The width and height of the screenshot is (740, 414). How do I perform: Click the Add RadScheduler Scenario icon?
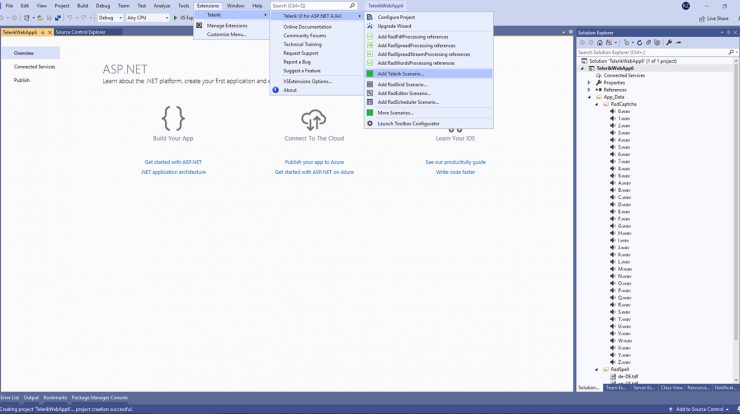tap(370, 101)
